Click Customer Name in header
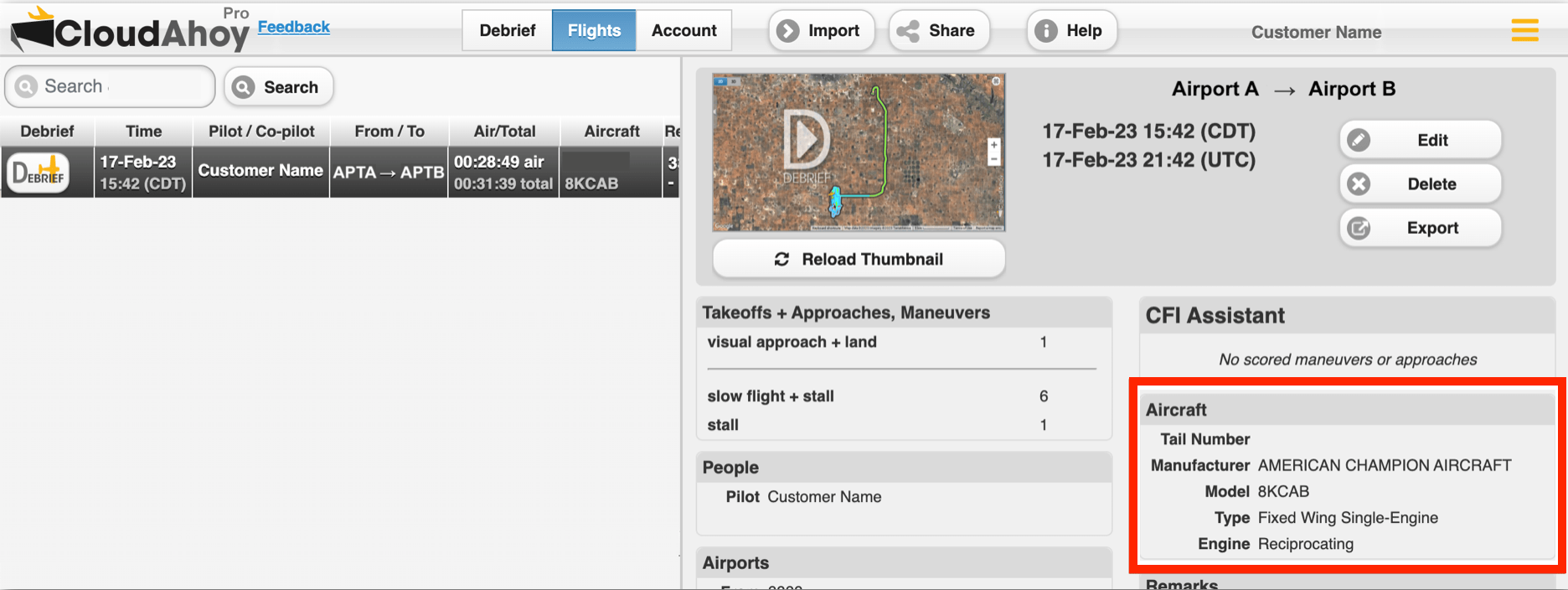1568x590 pixels. click(1316, 33)
